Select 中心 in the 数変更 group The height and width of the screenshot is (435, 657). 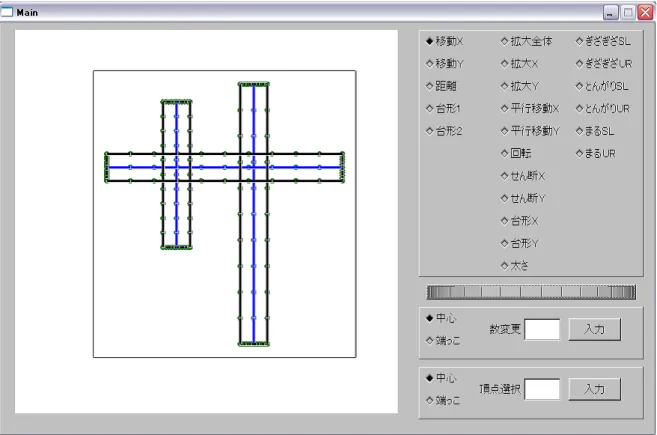(441, 318)
